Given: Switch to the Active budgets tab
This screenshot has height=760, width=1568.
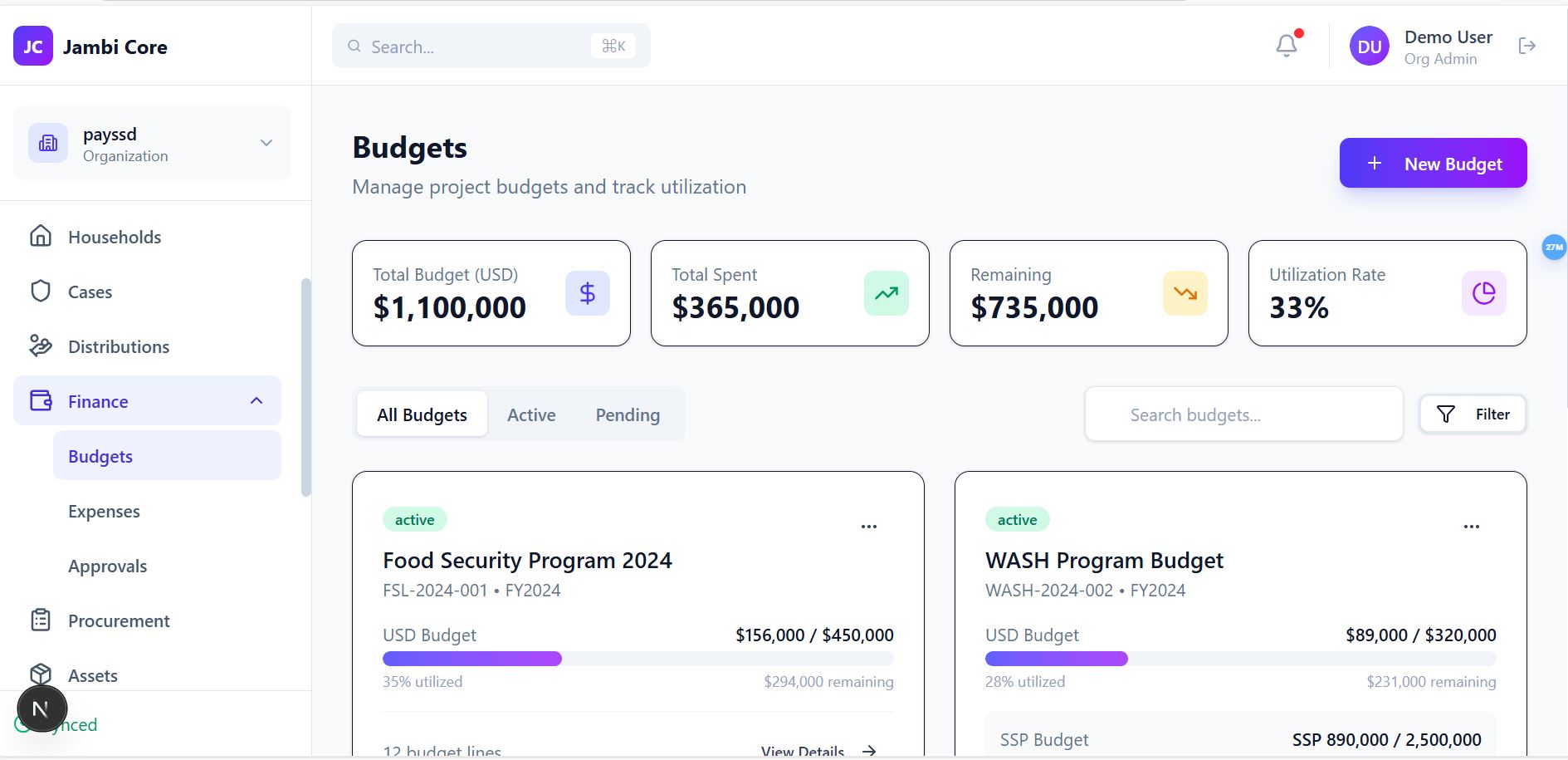Looking at the screenshot, I should pyautogui.click(x=531, y=414).
